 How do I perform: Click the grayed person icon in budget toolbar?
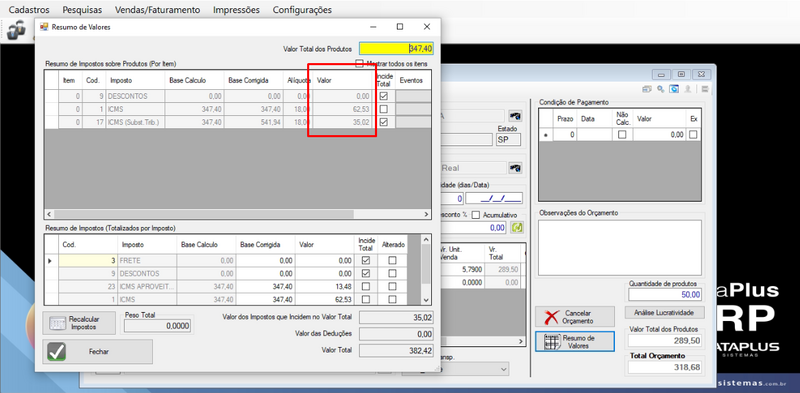point(688,89)
